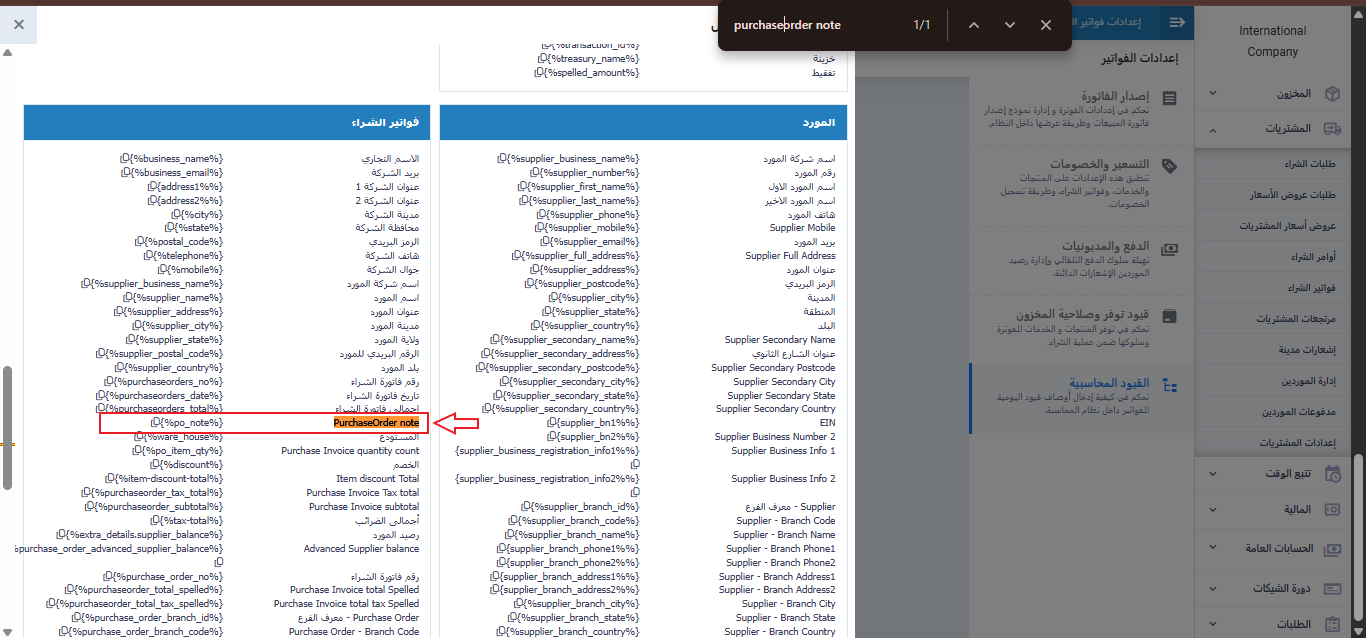The width and height of the screenshot is (1366, 638).
Task: Click the accounting entries (القيود المحاسبية) settings icon
Action: 1170,386
